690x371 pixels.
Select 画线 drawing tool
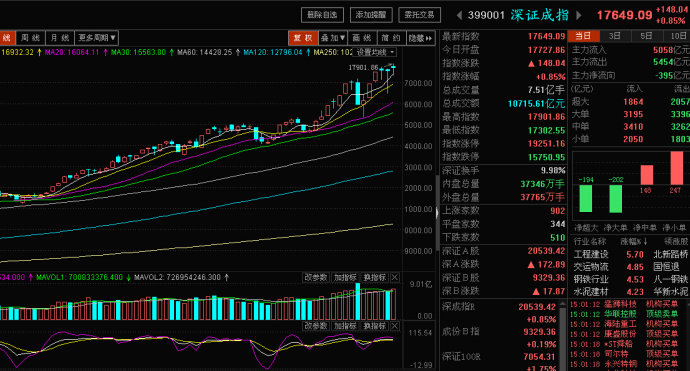362,38
